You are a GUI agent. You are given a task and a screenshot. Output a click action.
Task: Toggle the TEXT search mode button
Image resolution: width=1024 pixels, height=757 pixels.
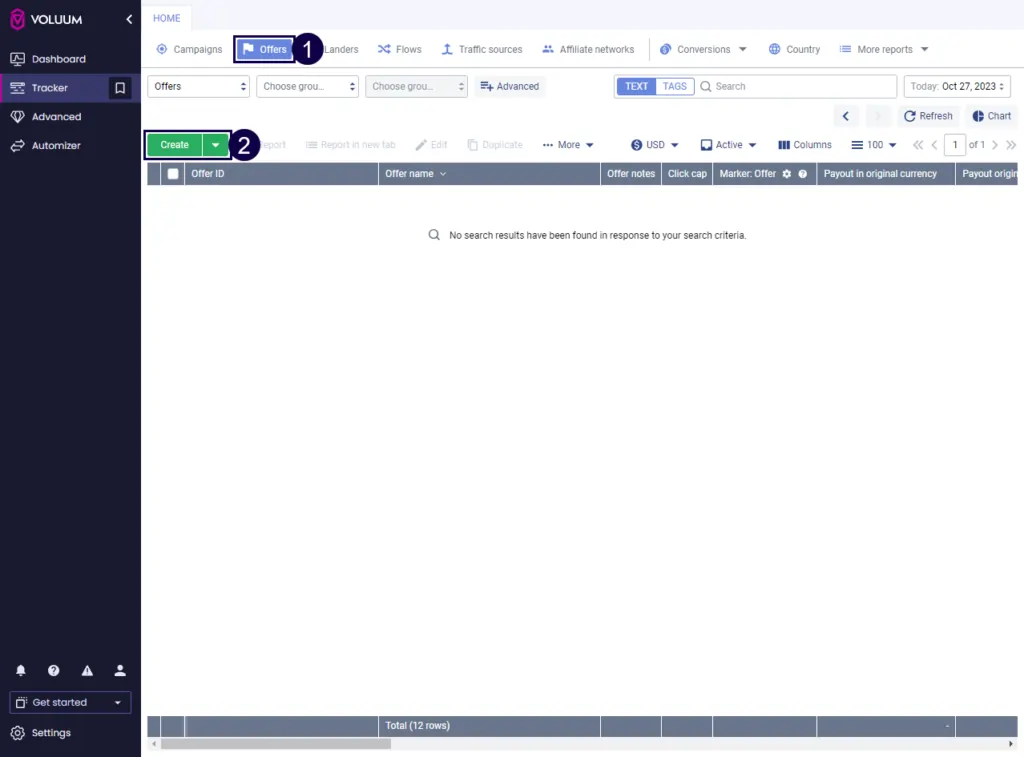[635, 86]
